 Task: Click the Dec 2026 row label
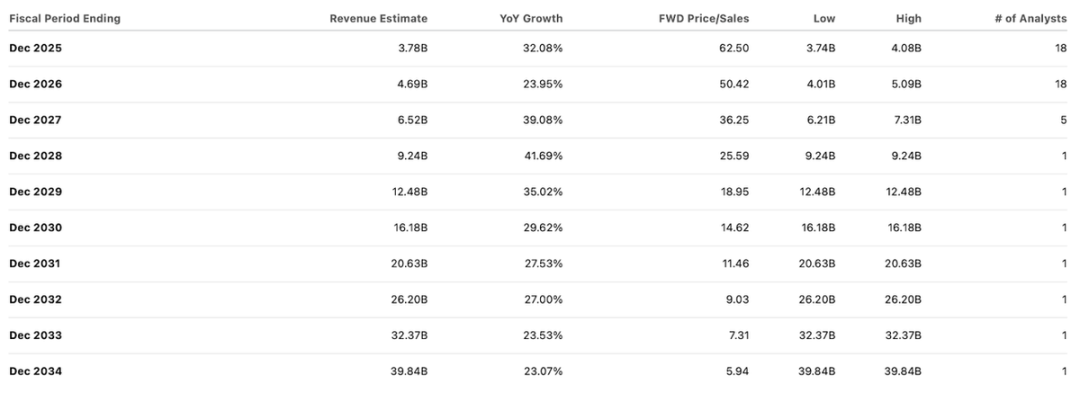click(x=35, y=84)
